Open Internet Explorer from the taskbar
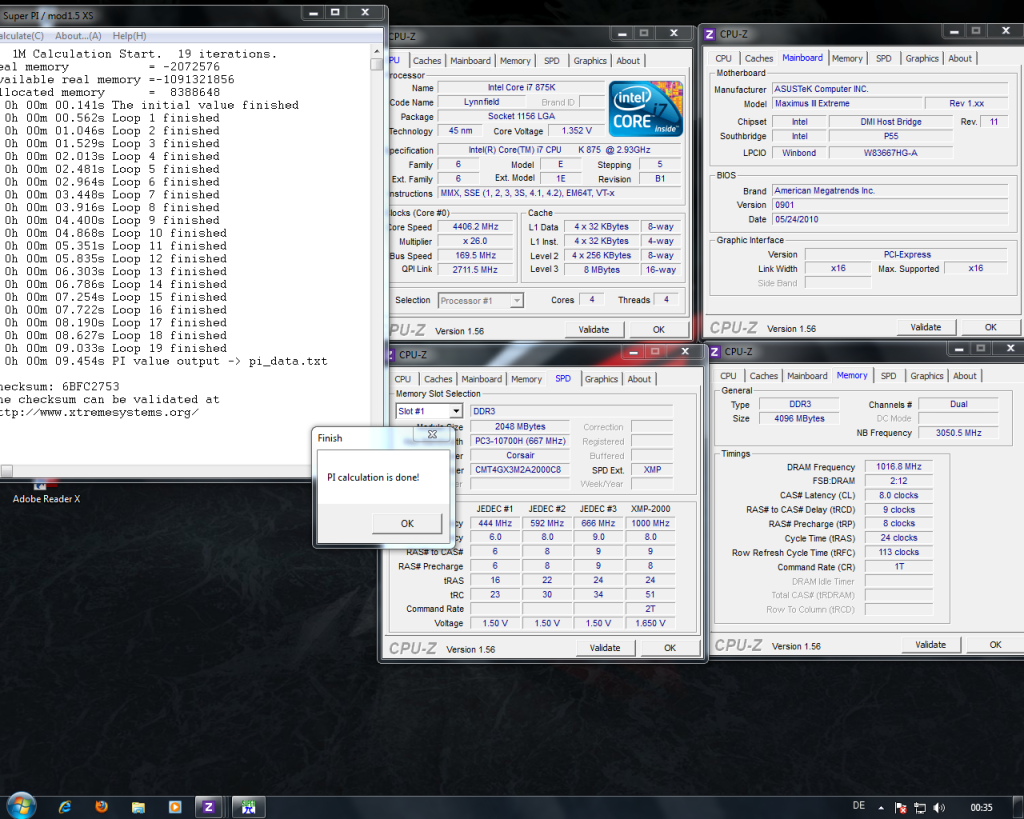Image resolution: width=1024 pixels, height=819 pixels. pyautogui.click(x=64, y=806)
